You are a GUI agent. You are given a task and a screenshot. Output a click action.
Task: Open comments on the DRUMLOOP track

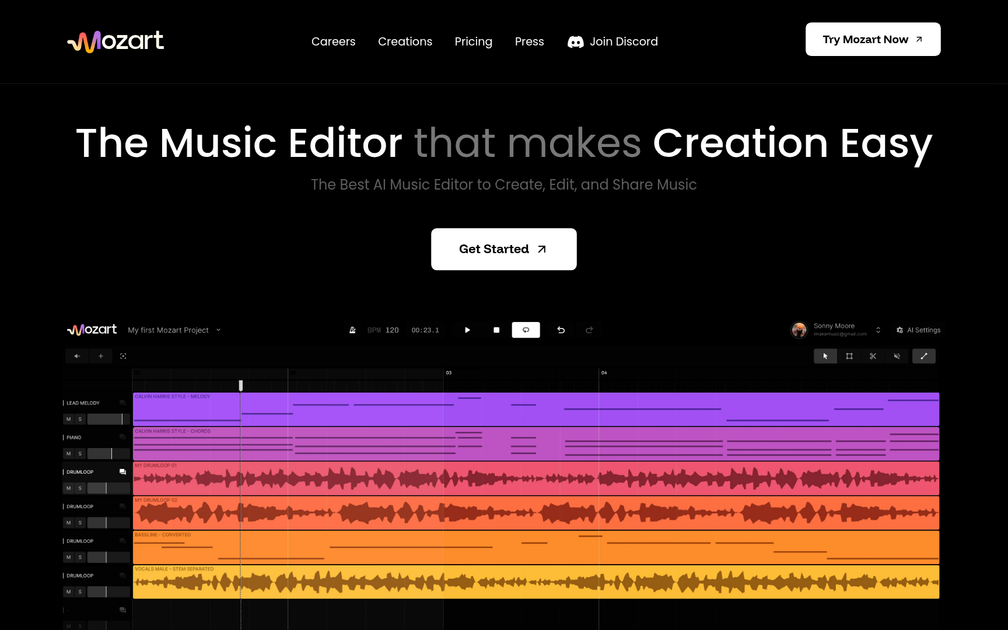tap(122, 471)
